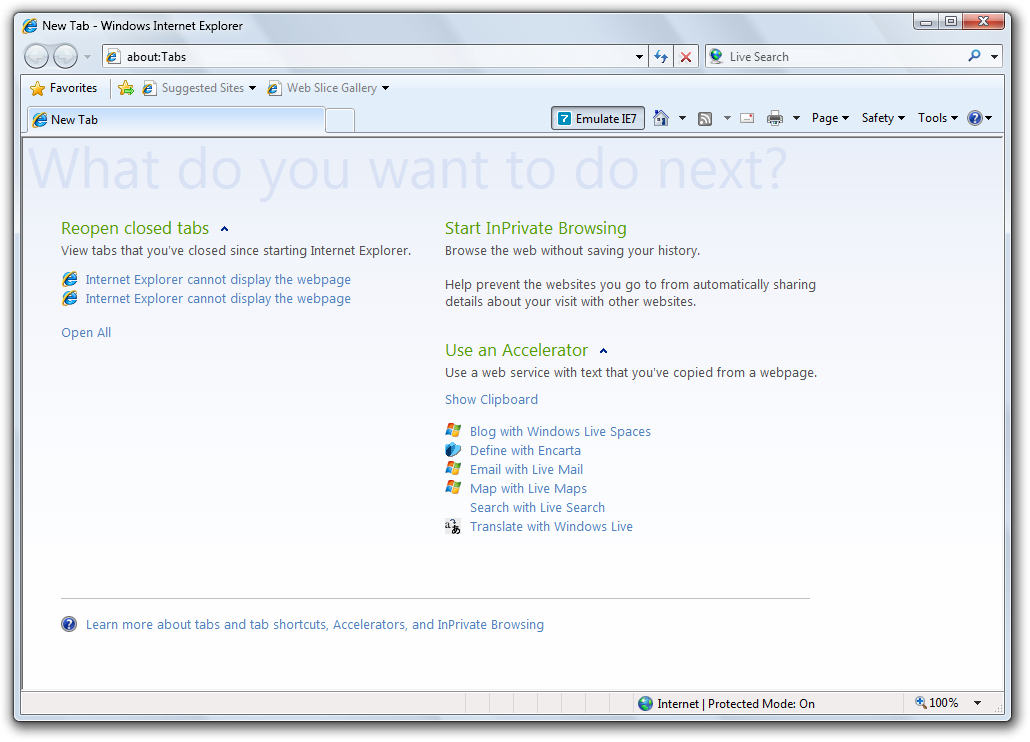
Task: Click the Email with Live Mail icon
Action: (453, 469)
